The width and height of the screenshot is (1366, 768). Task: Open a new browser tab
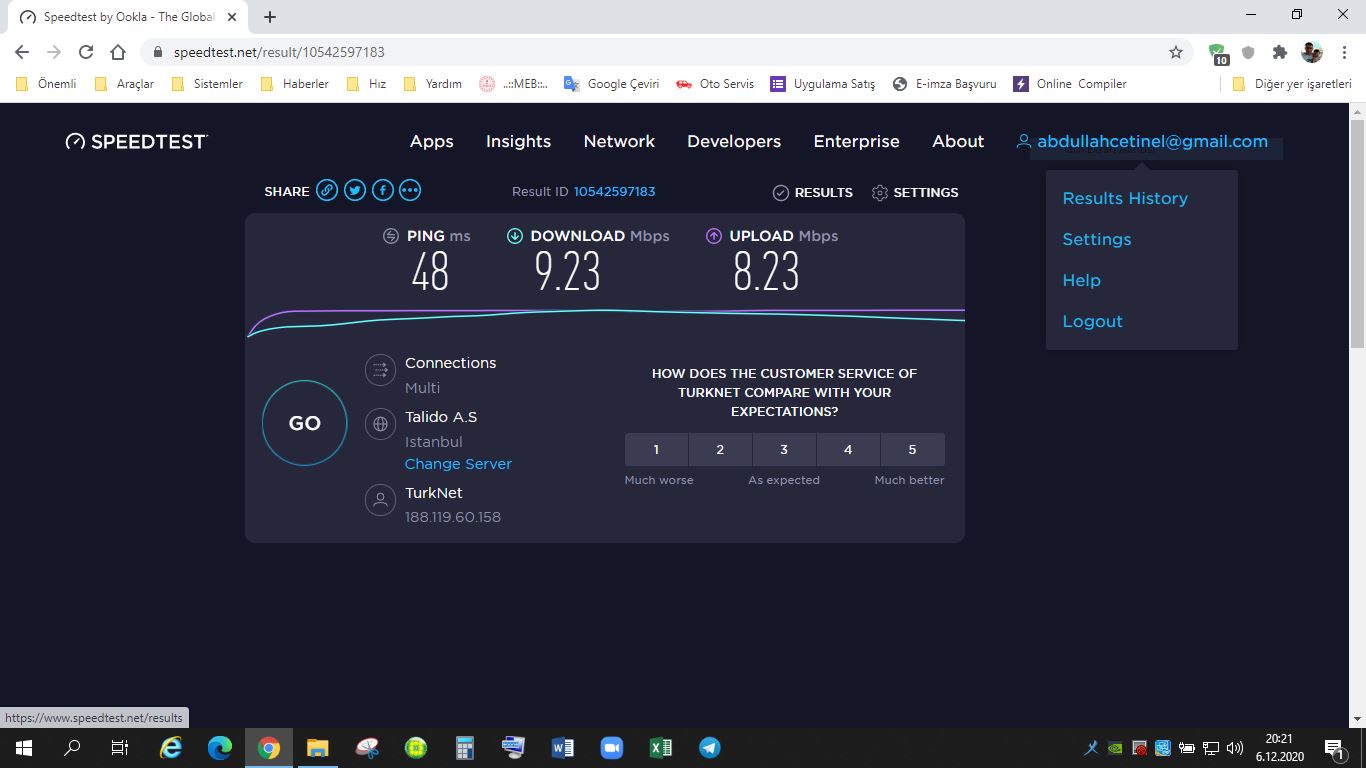(x=270, y=17)
